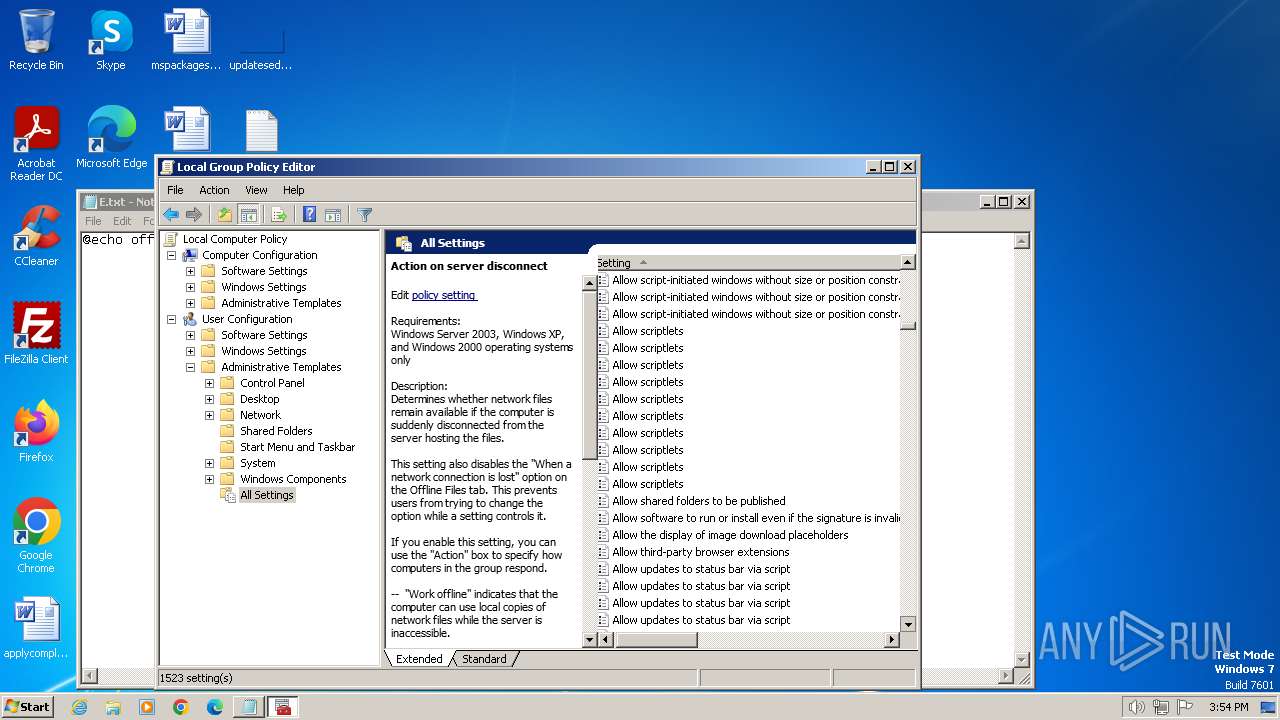1280x720 pixels.
Task: Select 'Allow third-party browser extensions' setting
Action: click(x=701, y=552)
